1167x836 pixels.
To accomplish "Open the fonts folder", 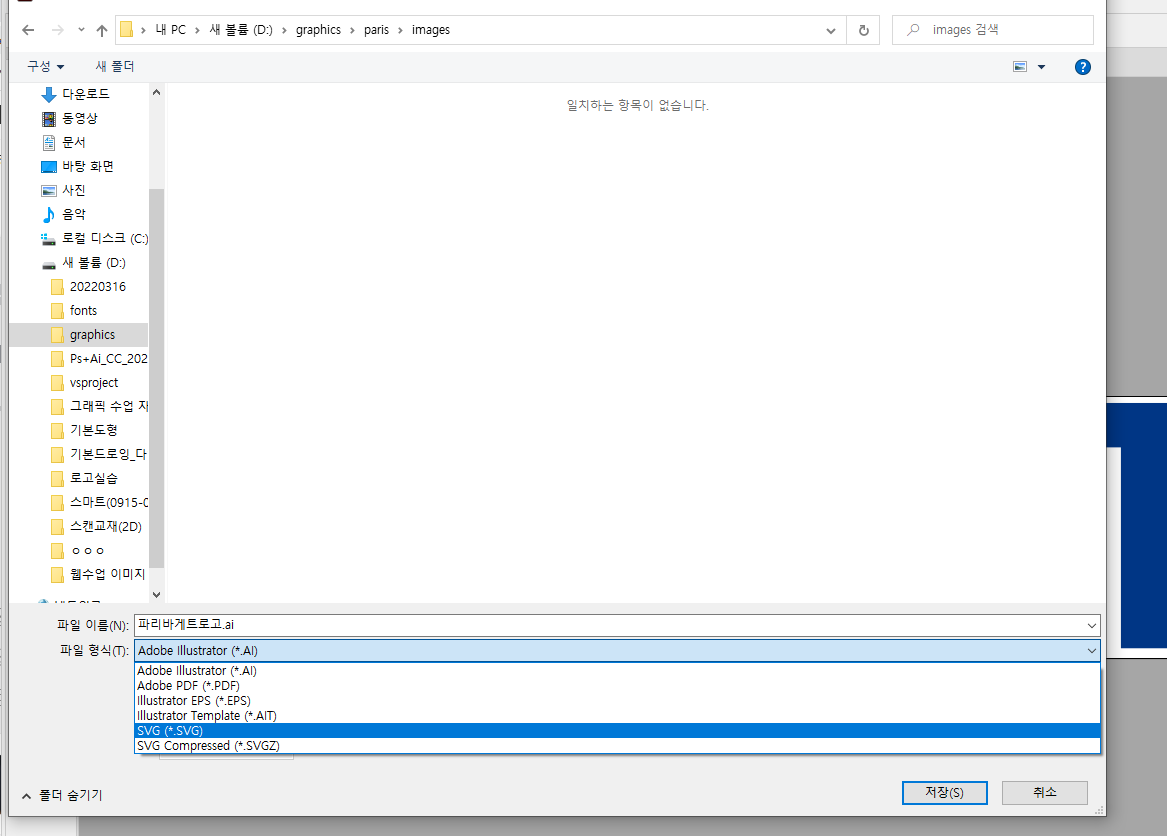I will coord(83,310).
